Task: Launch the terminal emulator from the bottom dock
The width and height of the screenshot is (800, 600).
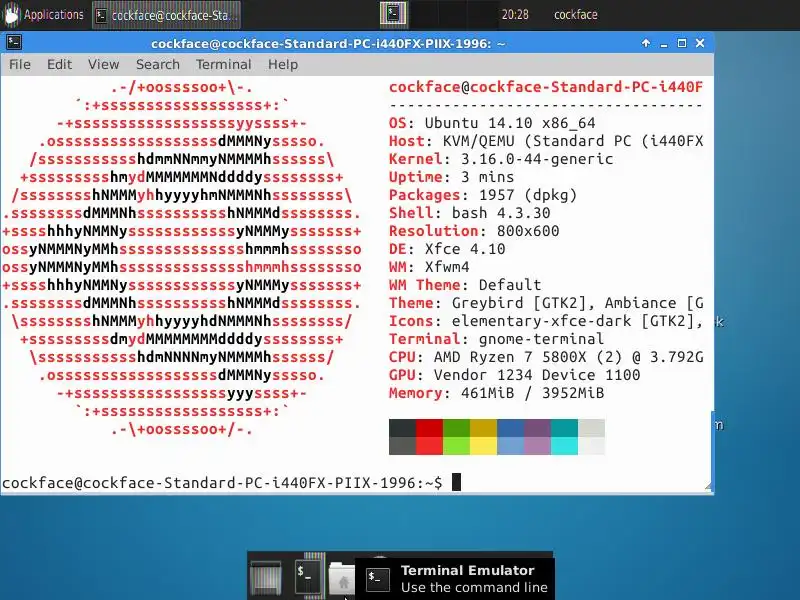Action: point(308,577)
